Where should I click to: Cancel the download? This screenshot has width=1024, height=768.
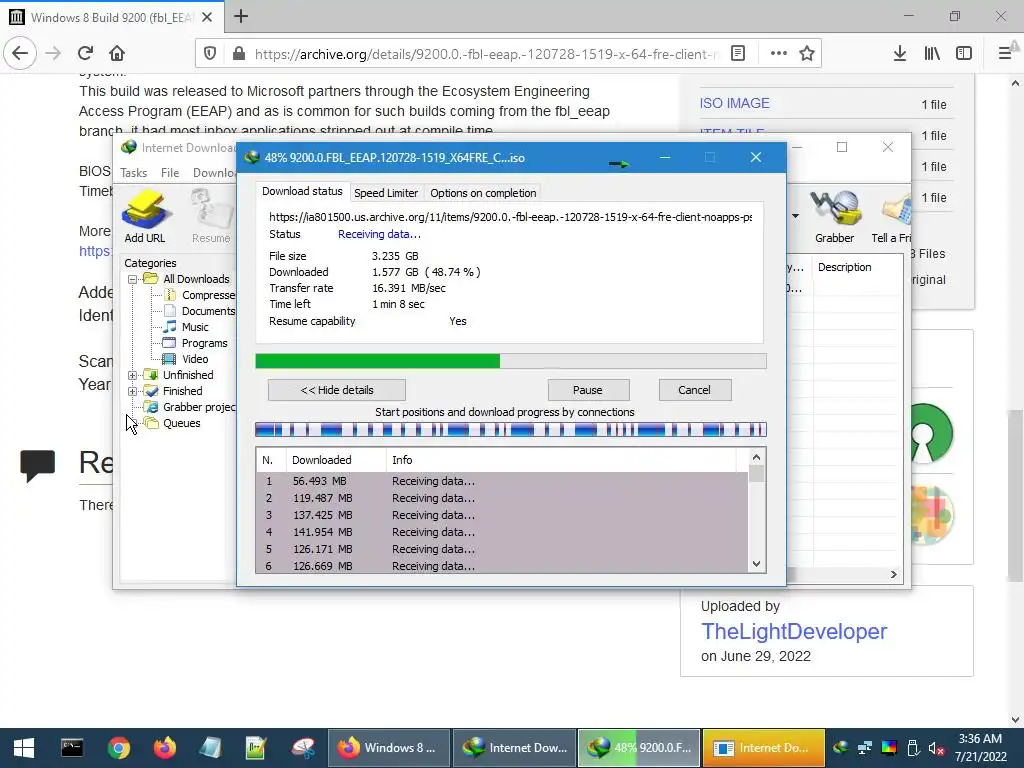(x=694, y=390)
